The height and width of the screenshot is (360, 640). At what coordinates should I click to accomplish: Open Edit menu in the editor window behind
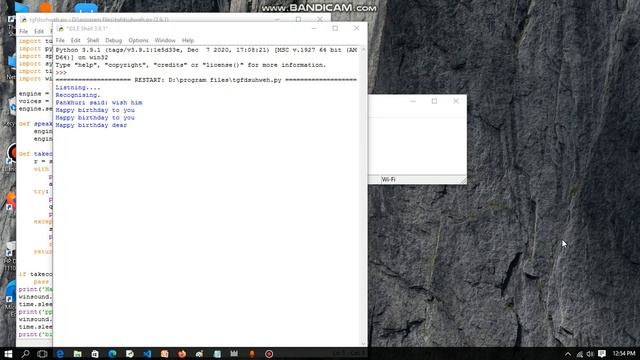(39, 31)
